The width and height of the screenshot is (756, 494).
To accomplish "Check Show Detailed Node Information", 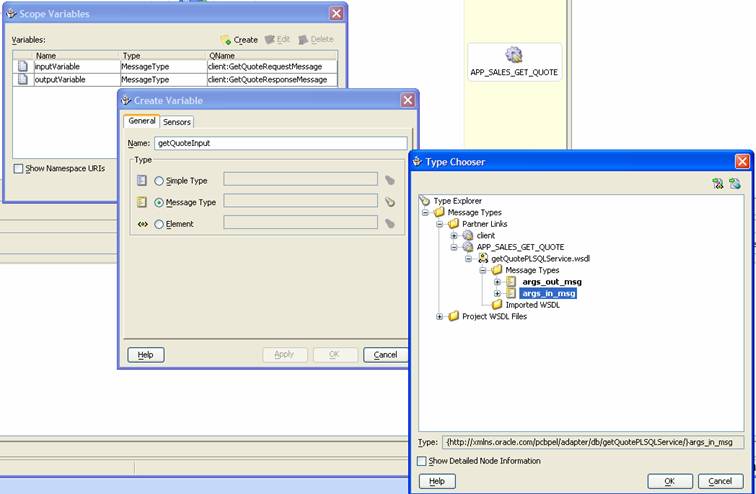I will tap(421, 461).
